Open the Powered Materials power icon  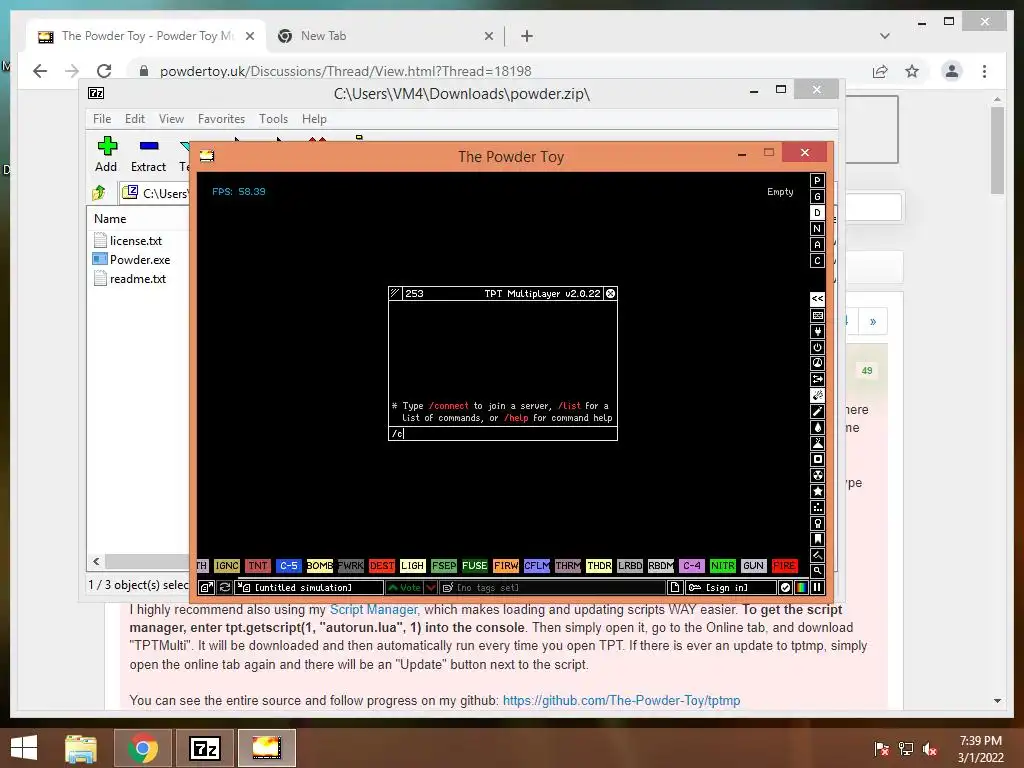point(817,347)
